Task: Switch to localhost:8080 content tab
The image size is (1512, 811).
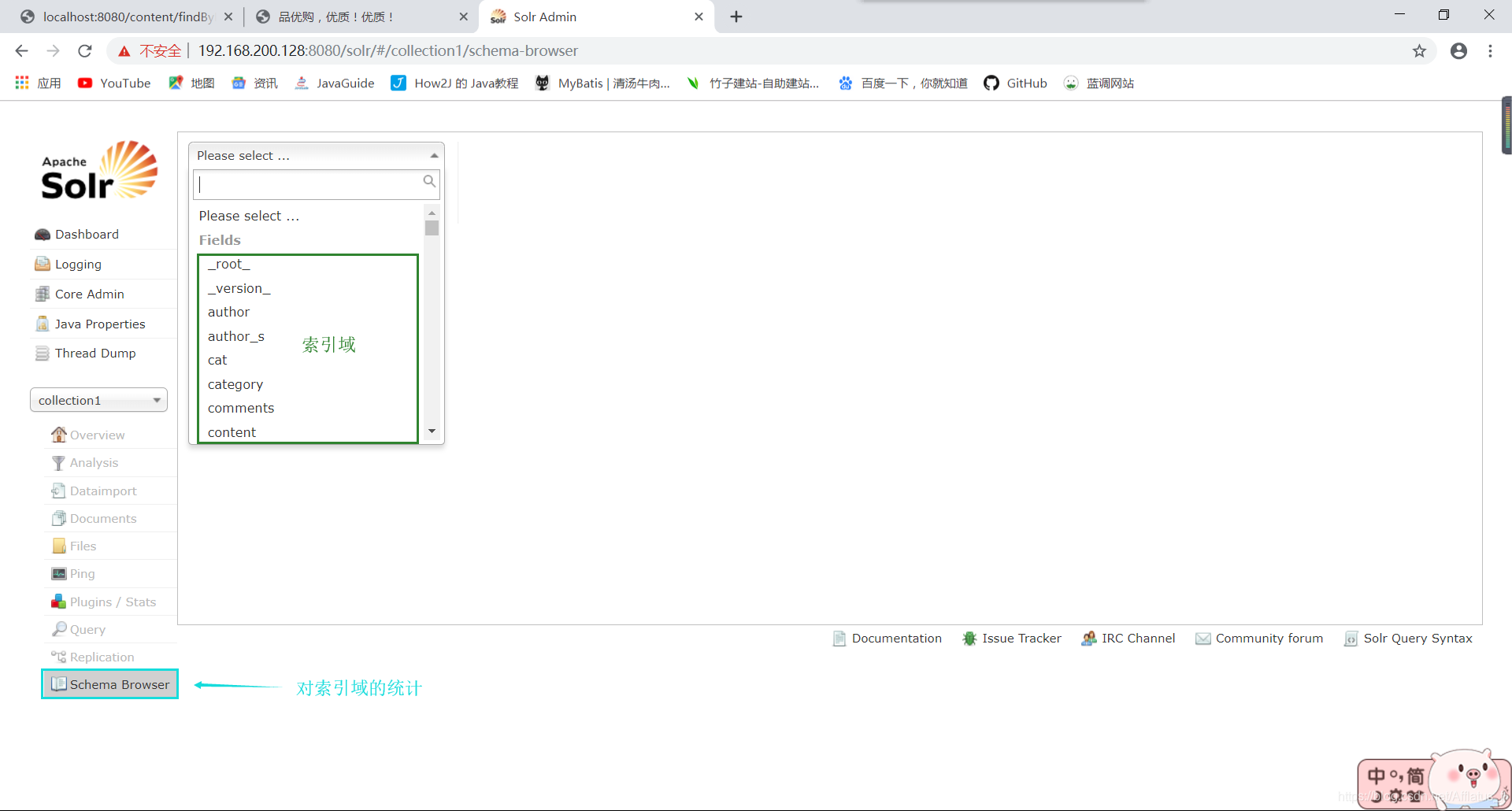Action: (128, 17)
